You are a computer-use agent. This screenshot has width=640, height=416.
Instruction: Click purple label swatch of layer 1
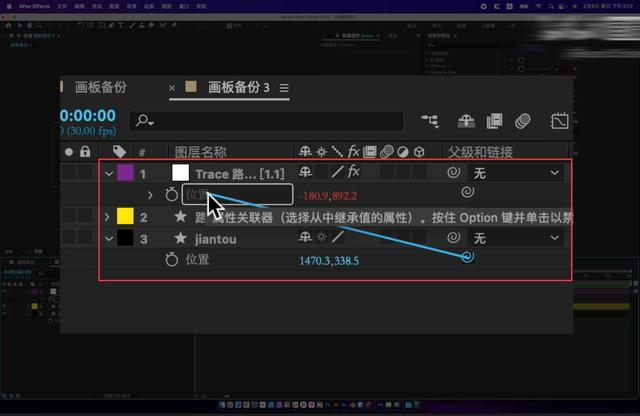pos(125,173)
